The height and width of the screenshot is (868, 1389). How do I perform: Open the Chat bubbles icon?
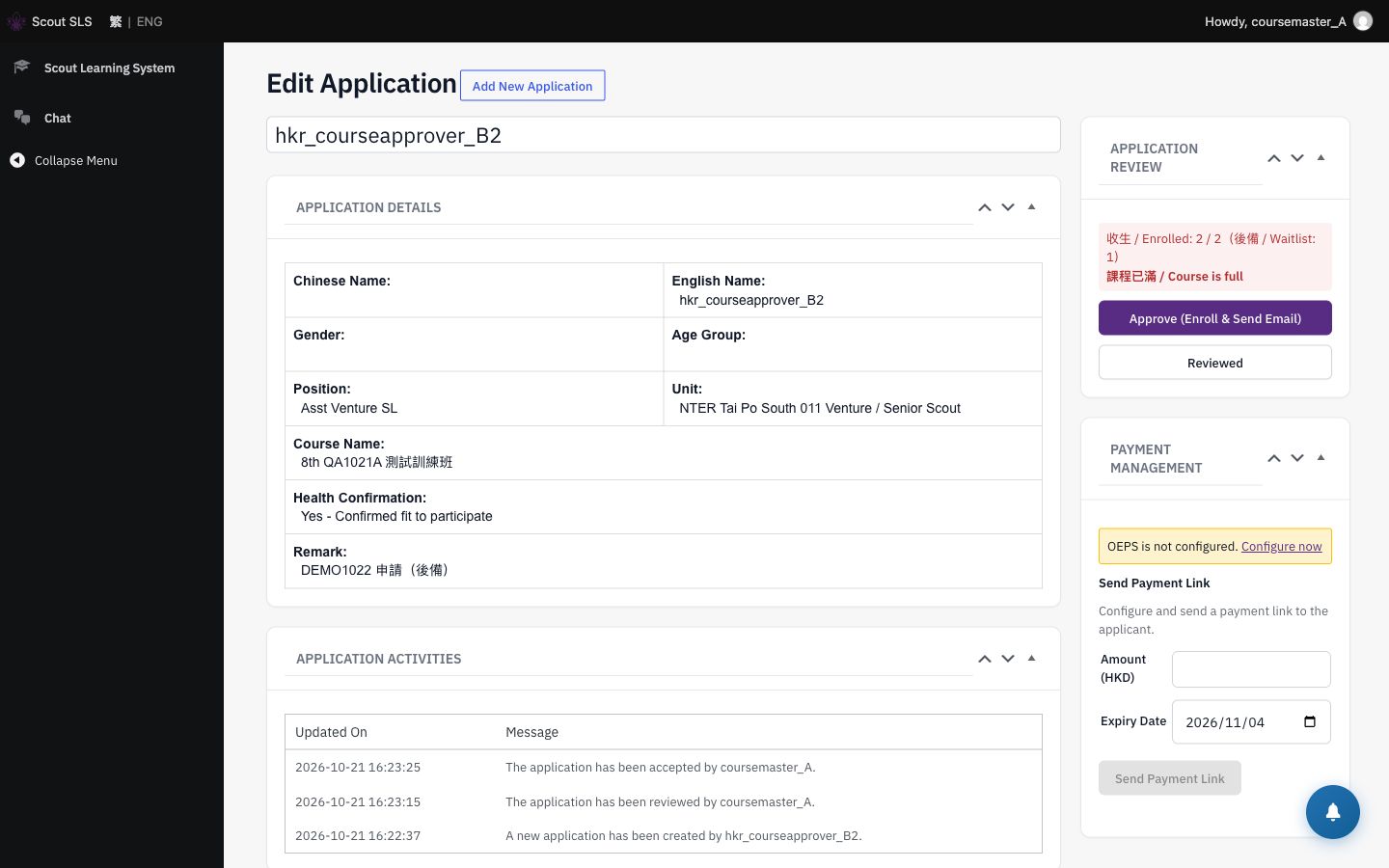[x=22, y=117]
